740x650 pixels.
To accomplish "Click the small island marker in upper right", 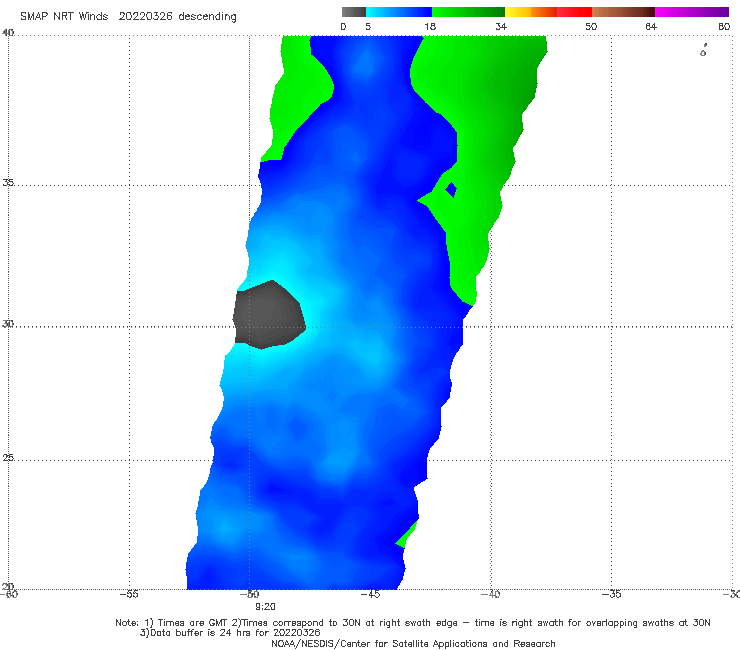I will (703, 50).
